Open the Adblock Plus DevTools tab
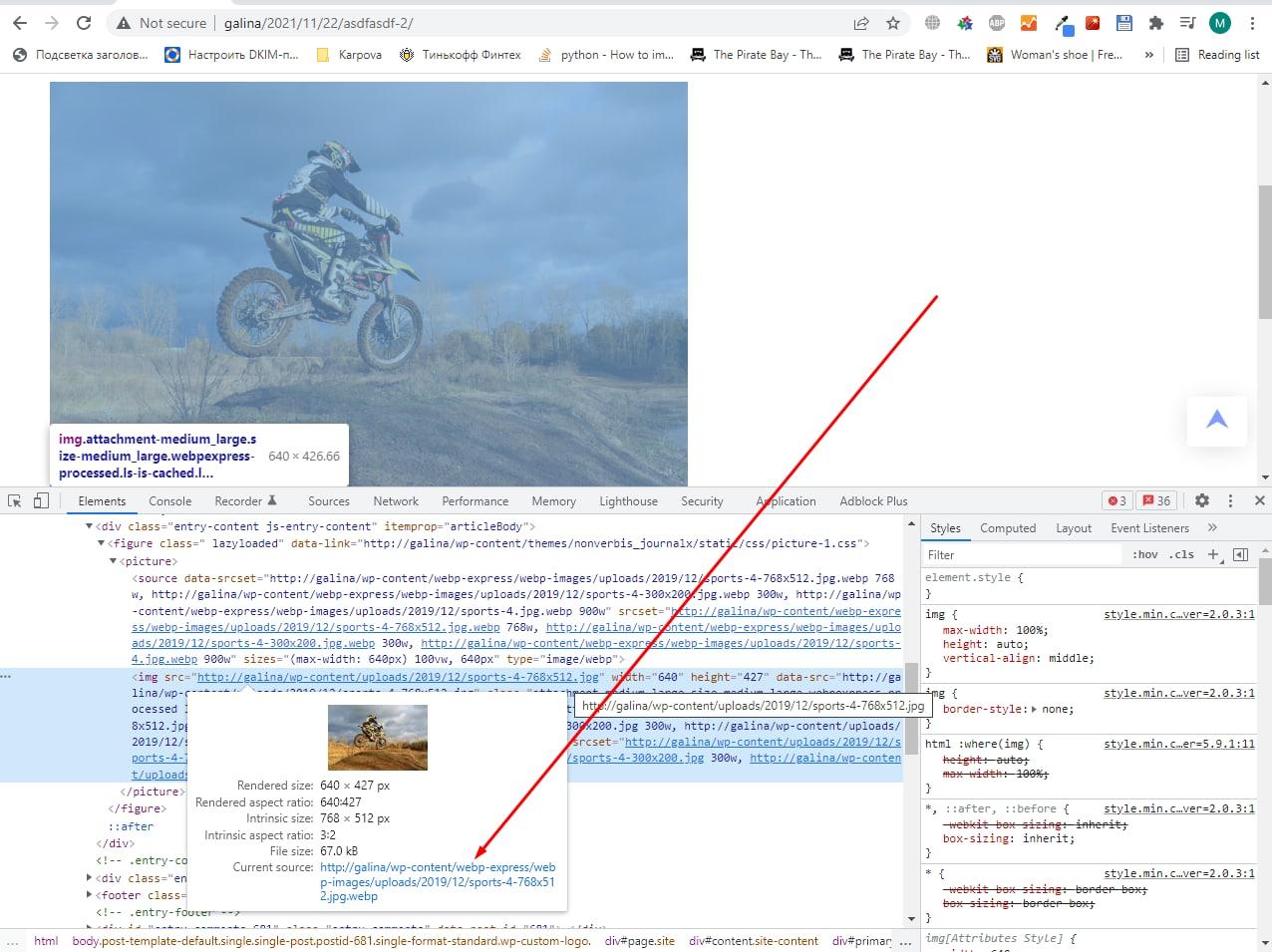Screen dimensions: 1272x952 [x=873, y=500]
